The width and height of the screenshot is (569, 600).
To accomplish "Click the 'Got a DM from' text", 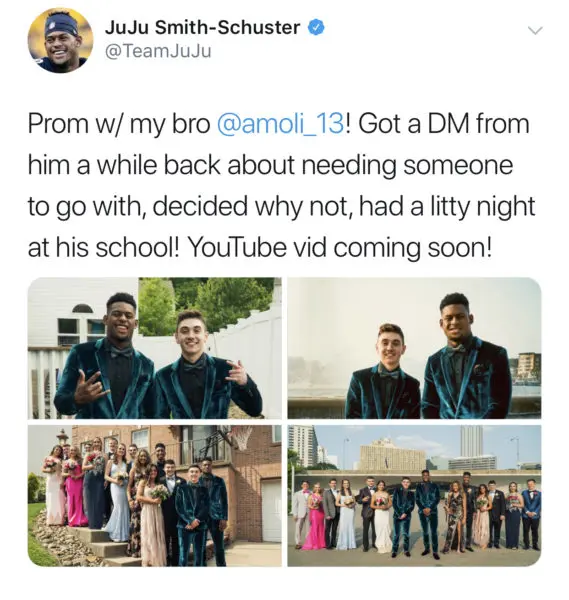I will (444, 124).
